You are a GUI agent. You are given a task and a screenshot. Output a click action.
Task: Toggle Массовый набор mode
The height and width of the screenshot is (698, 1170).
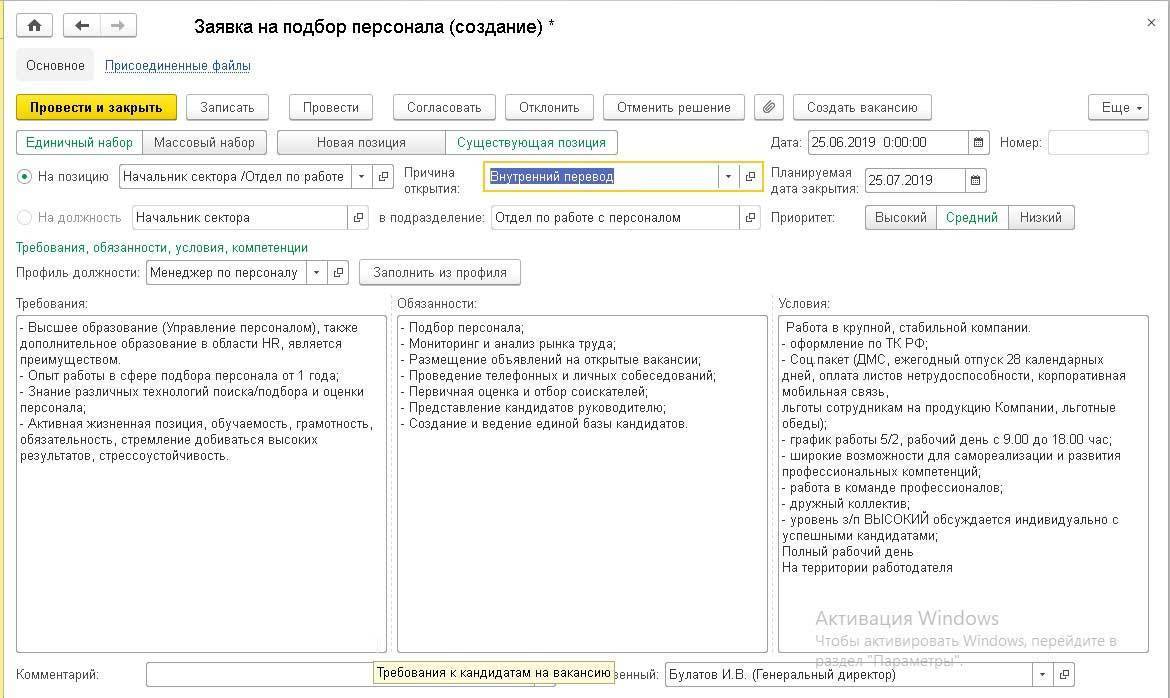pos(204,142)
